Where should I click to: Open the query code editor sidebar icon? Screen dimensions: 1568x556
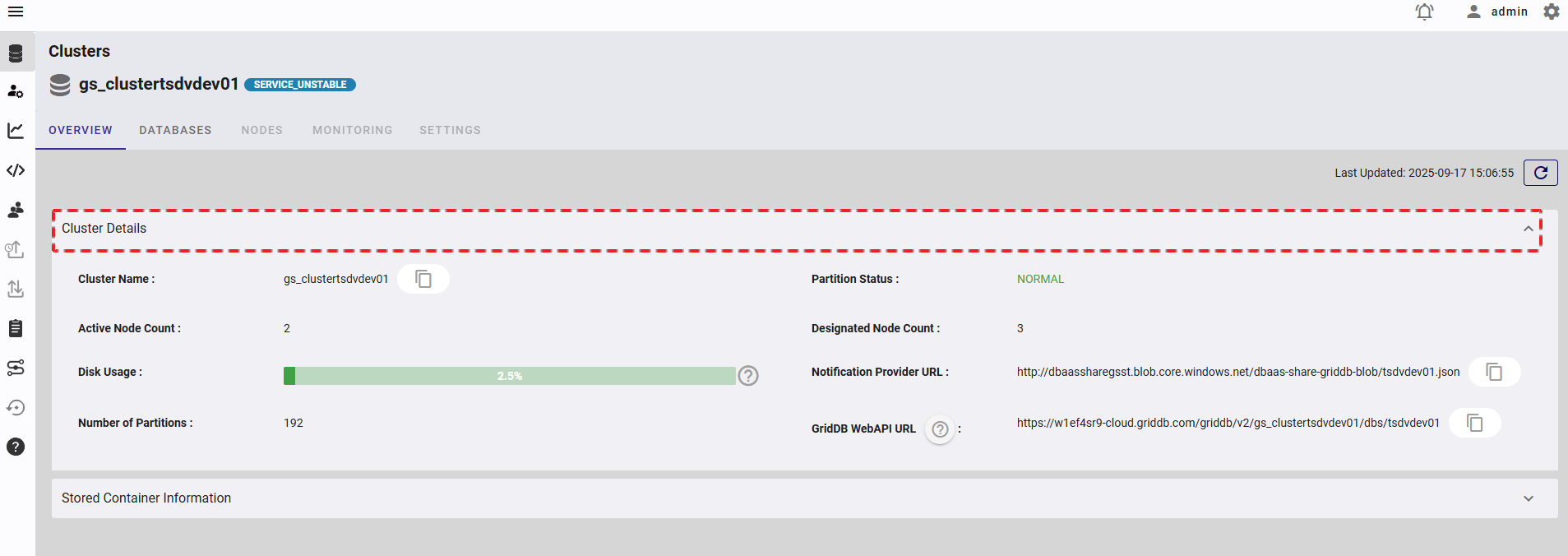coord(16,170)
